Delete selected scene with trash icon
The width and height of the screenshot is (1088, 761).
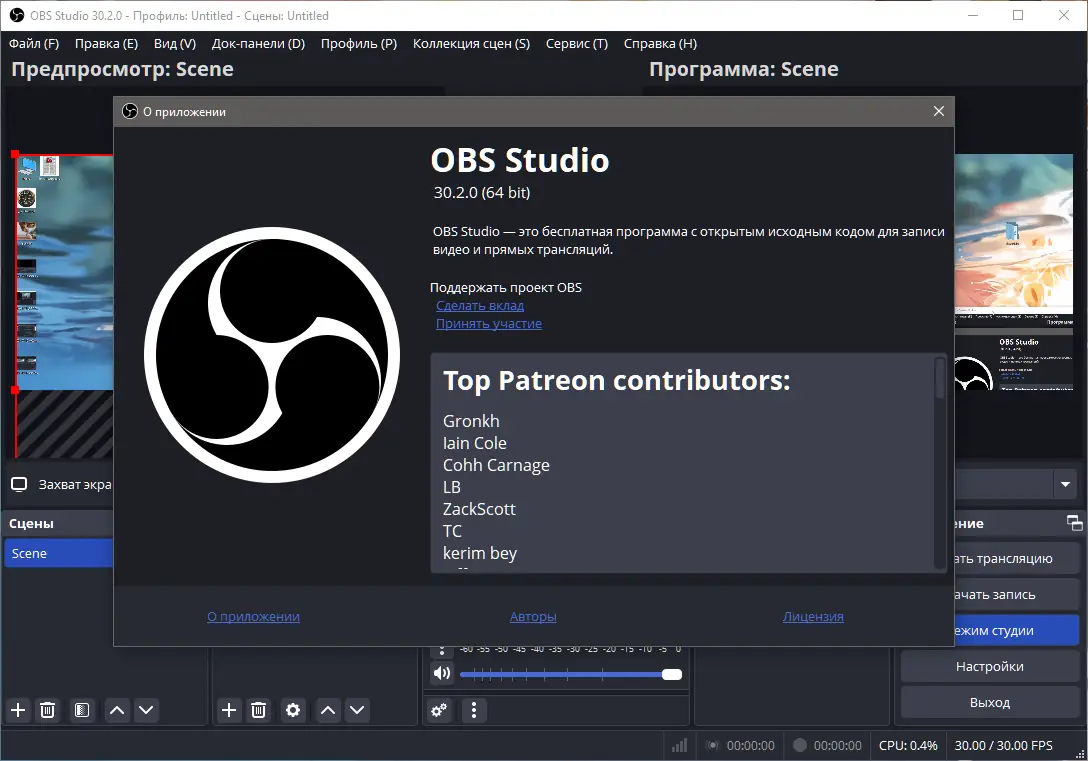(47, 710)
